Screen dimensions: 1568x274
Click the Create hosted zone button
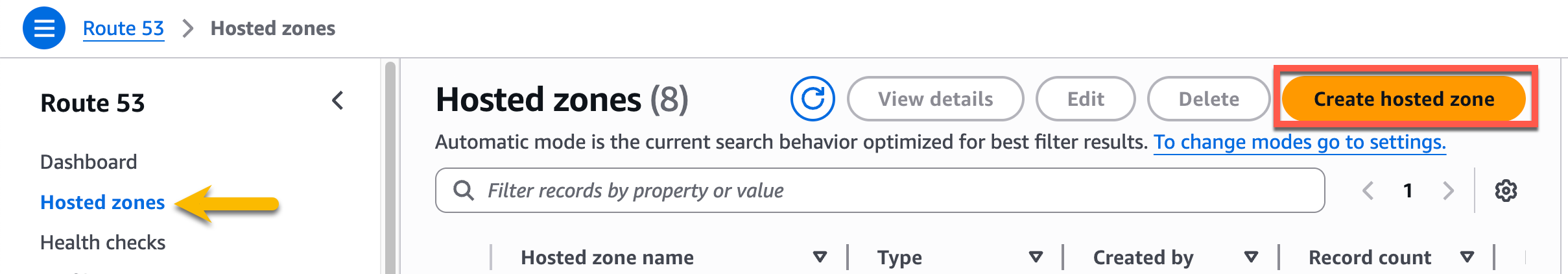1404,99
